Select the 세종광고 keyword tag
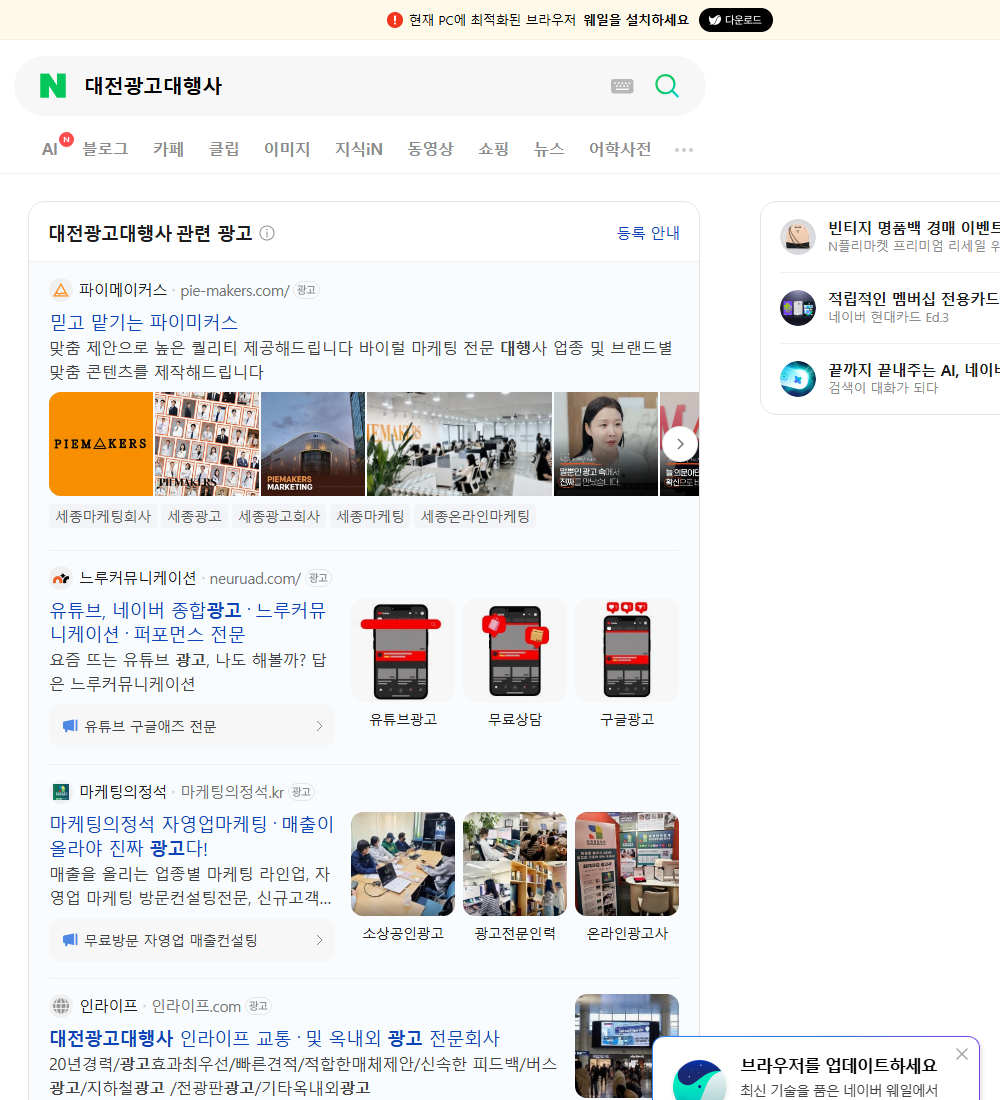Image resolution: width=1000 pixels, height=1100 pixels. 194,516
